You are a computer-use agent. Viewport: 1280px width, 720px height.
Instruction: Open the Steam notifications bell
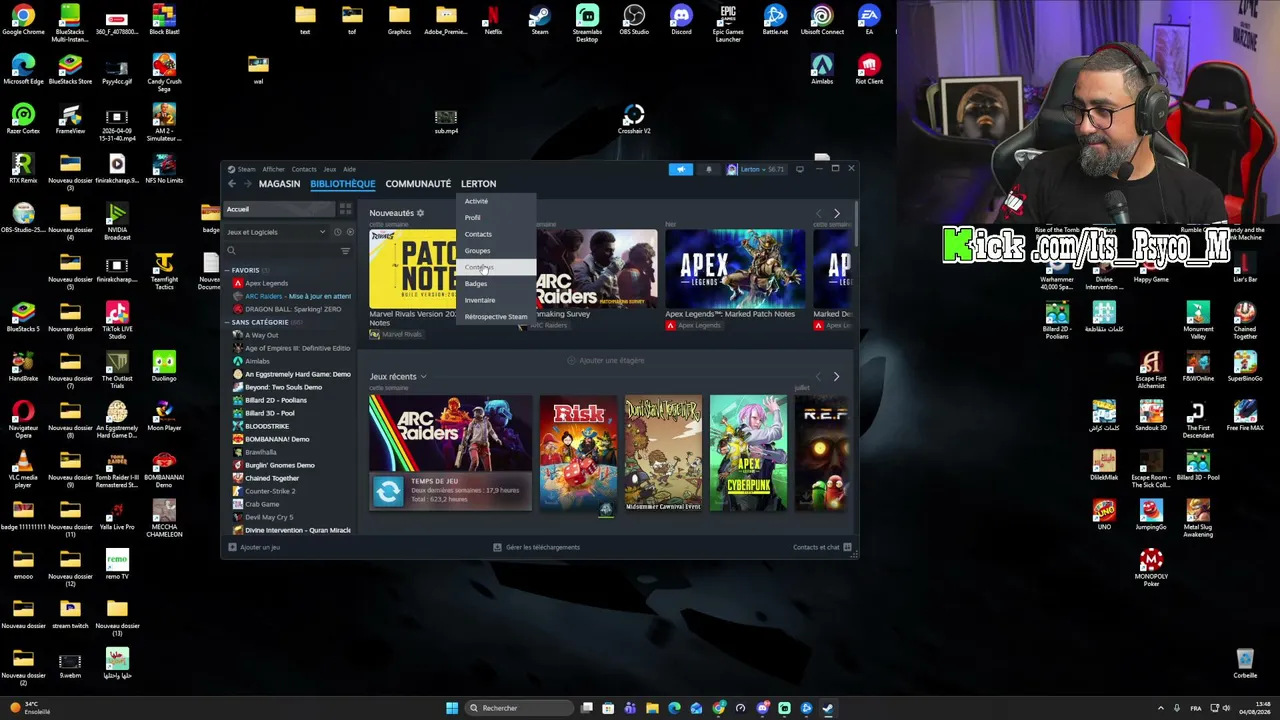click(709, 169)
